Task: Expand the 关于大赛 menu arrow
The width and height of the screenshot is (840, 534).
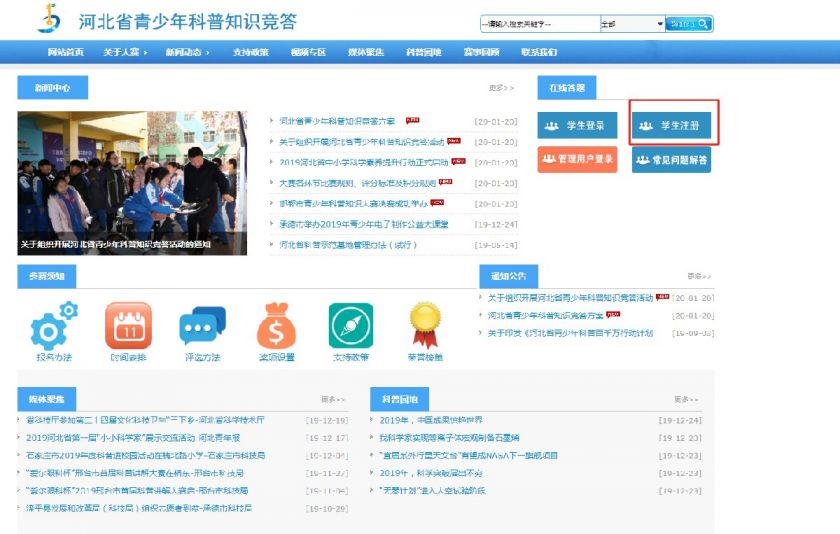Action: point(145,52)
